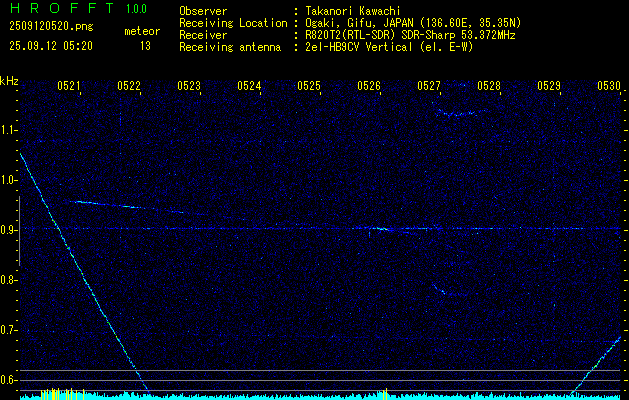Screen dimensions: 629x400
Task: Click the 0521 time marker
Action: 69,86
